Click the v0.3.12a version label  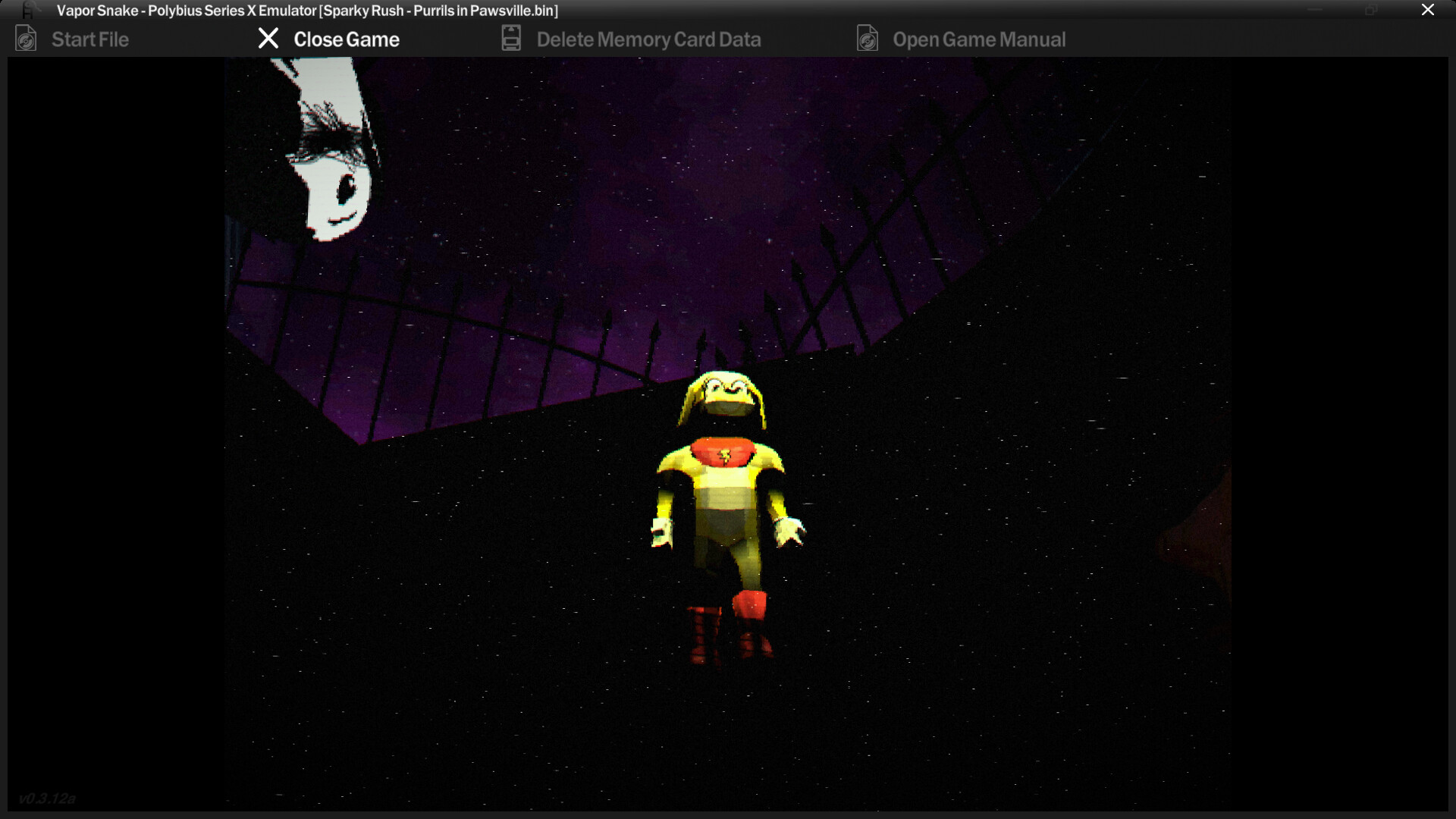(x=48, y=799)
